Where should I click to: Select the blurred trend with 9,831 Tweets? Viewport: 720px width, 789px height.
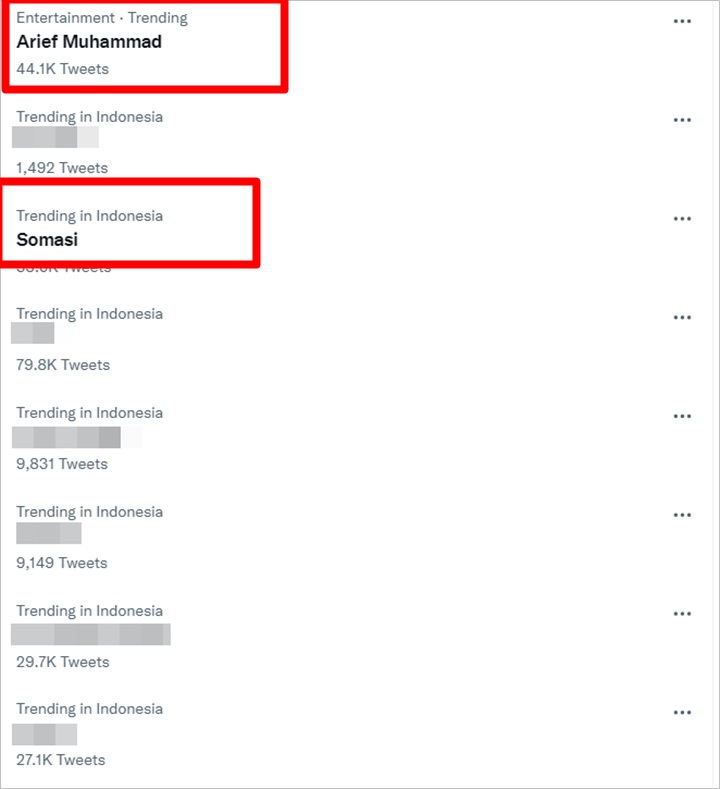click(66, 437)
